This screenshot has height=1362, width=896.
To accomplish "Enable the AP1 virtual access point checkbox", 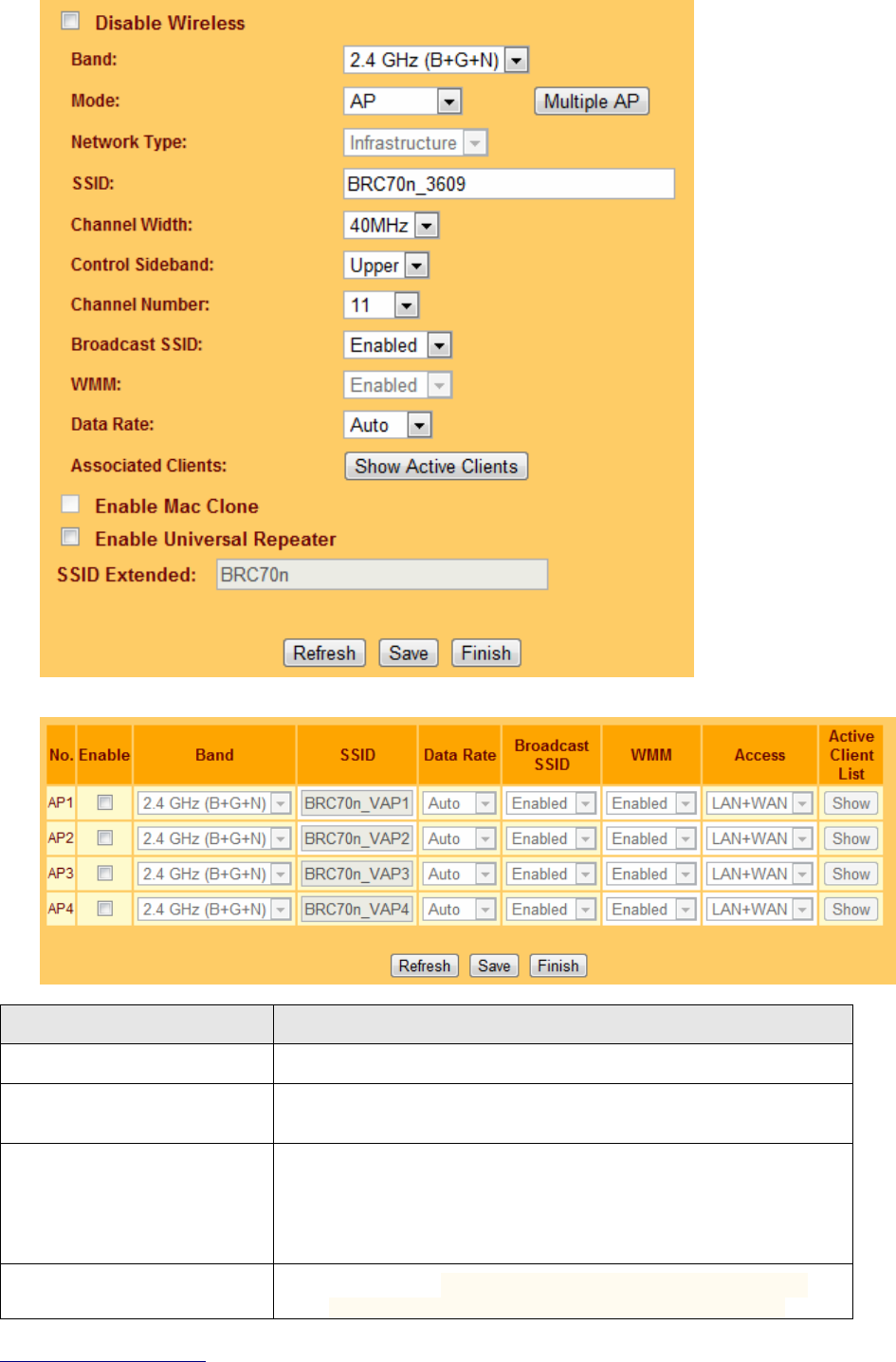I will tap(105, 802).
